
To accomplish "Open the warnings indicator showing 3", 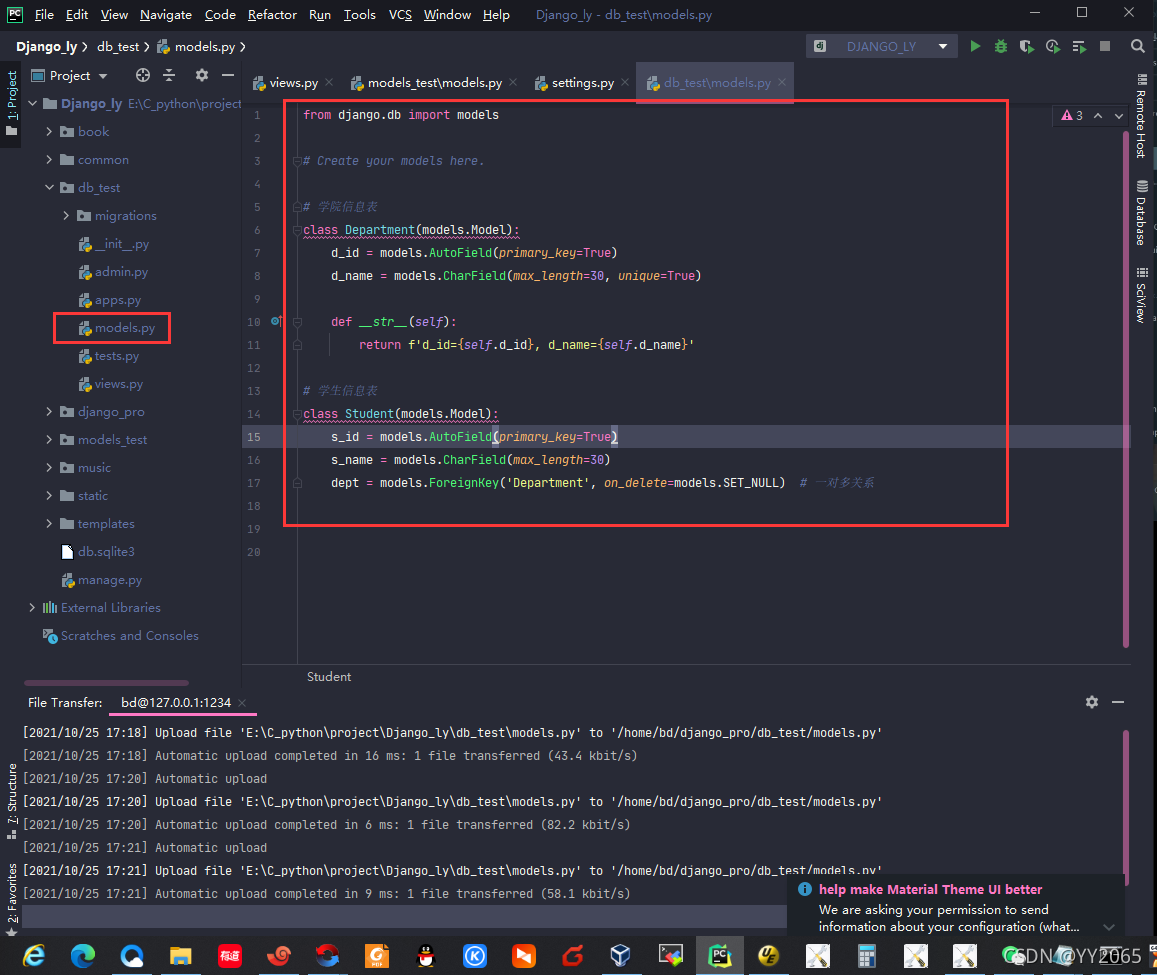I will tap(1072, 116).
